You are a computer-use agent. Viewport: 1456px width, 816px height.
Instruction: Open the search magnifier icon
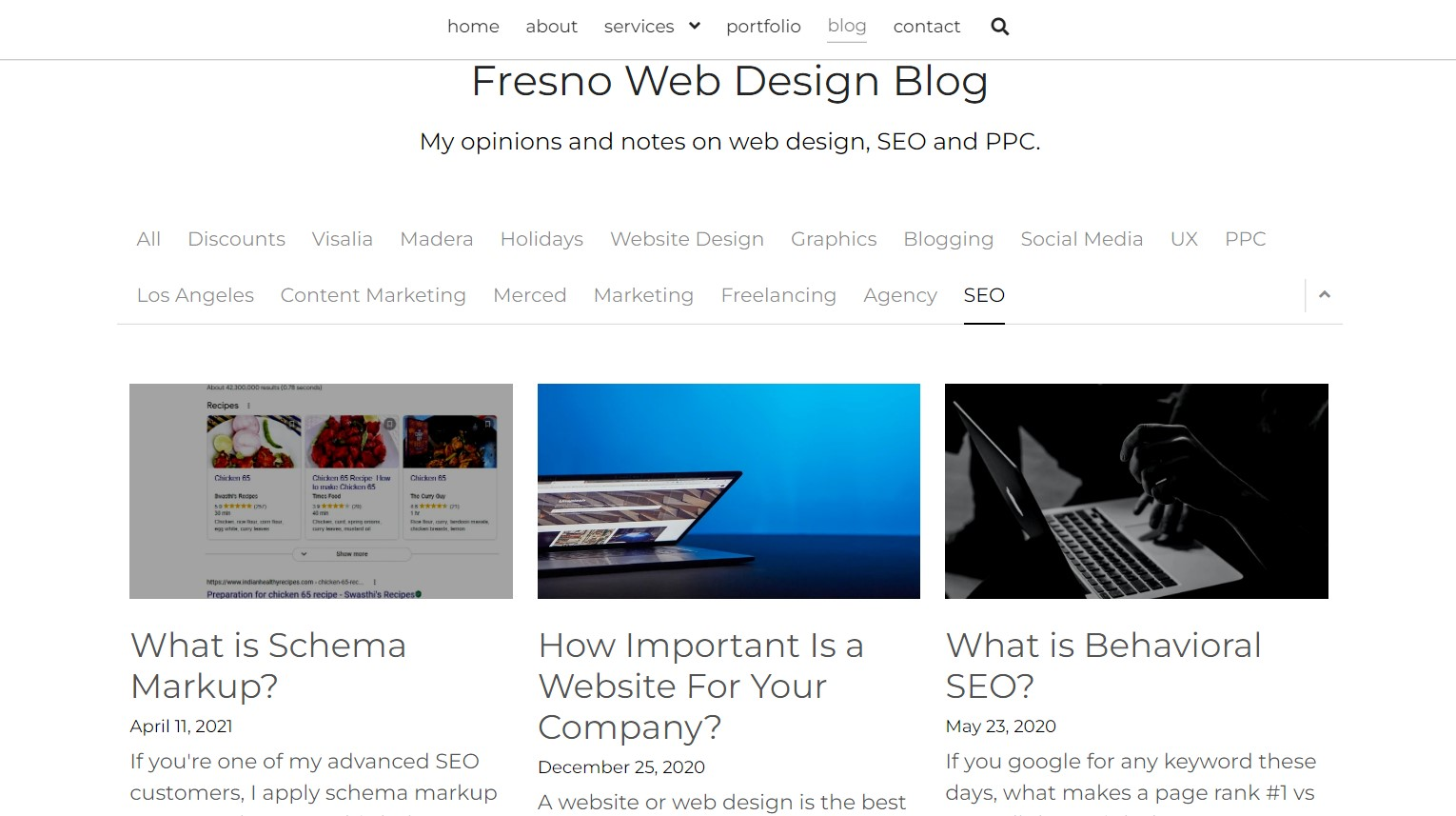click(x=999, y=27)
